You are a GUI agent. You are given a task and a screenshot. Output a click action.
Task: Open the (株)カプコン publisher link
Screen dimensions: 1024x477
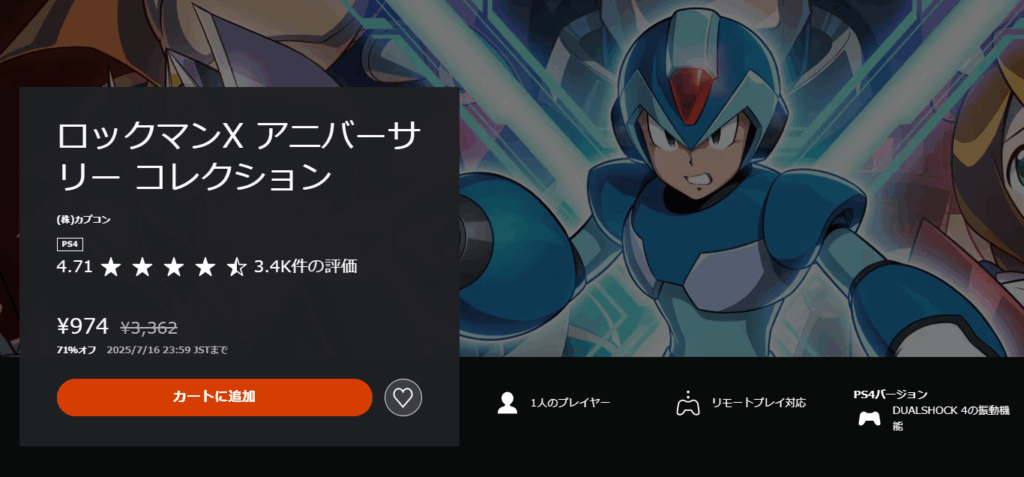[84, 220]
